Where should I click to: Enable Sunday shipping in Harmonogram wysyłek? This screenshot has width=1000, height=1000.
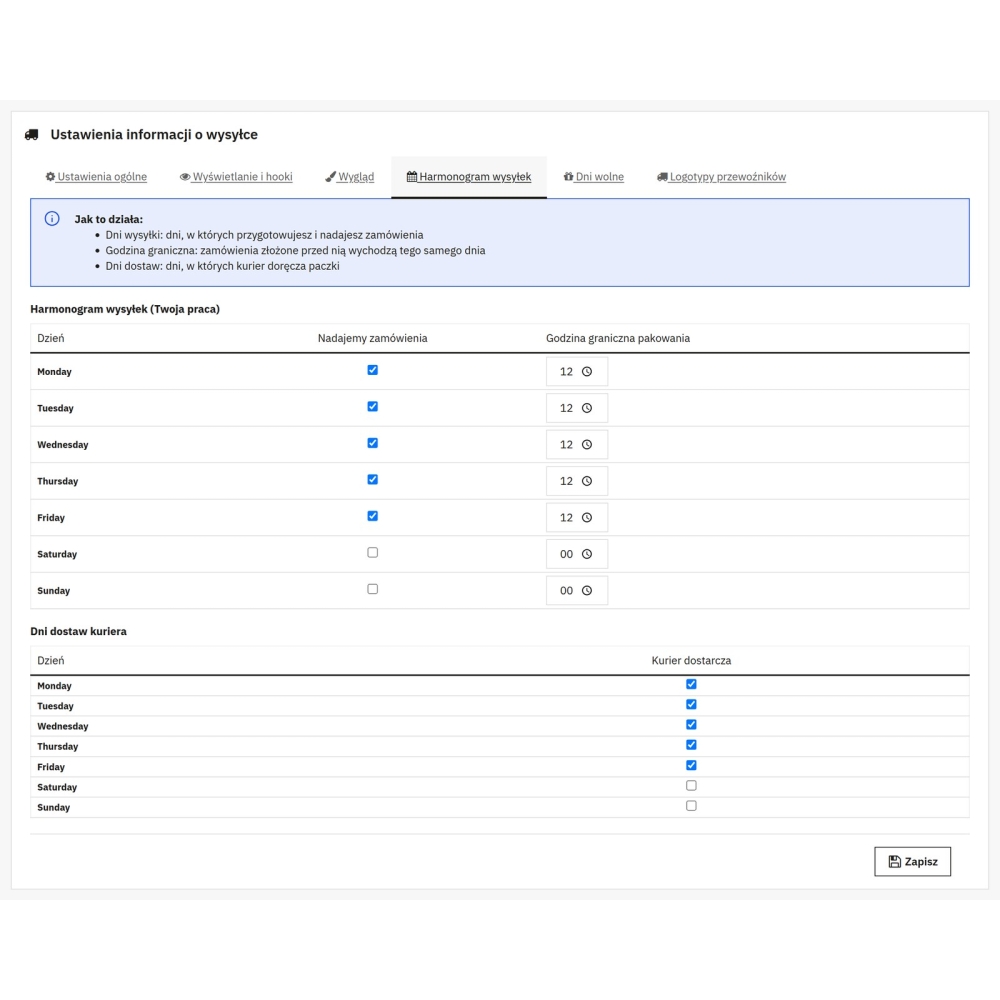372,589
